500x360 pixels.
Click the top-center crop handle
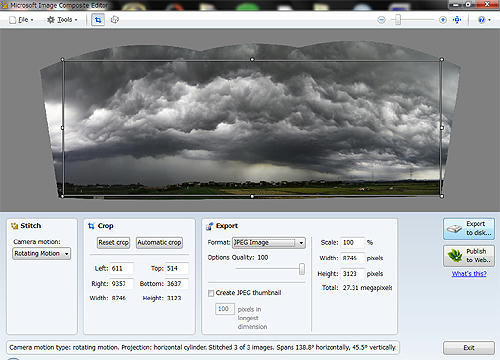(252, 59)
